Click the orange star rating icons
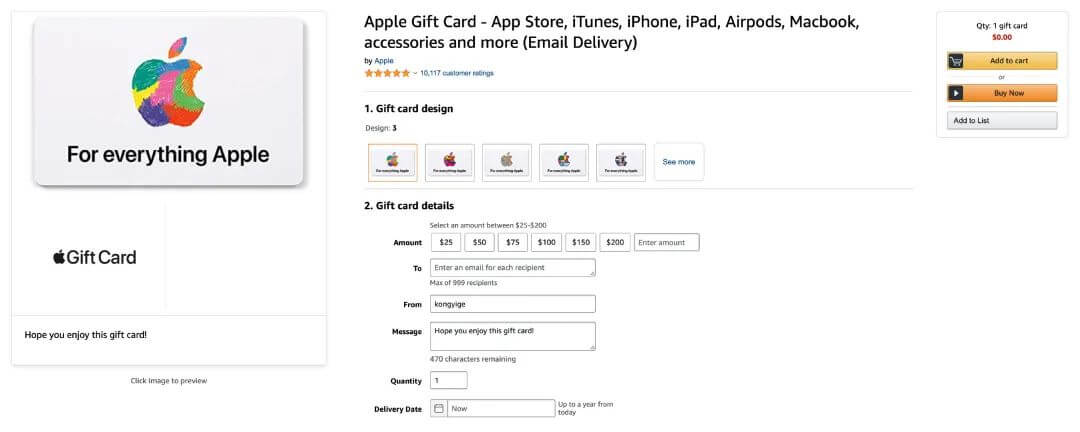 click(386, 73)
